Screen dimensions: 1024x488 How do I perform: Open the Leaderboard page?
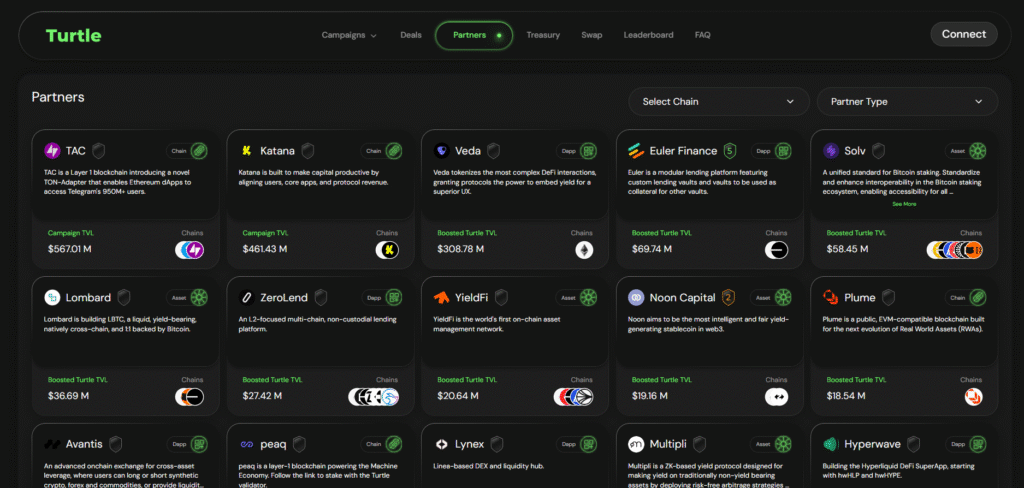(648, 35)
